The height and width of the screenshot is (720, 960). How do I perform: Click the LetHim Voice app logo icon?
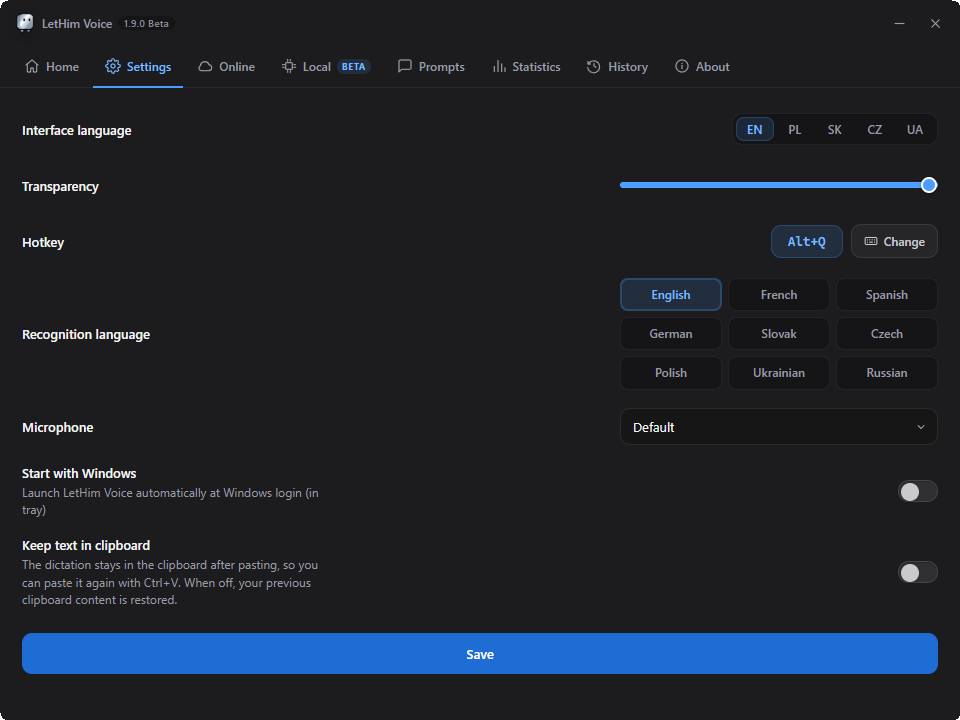tap(25, 23)
